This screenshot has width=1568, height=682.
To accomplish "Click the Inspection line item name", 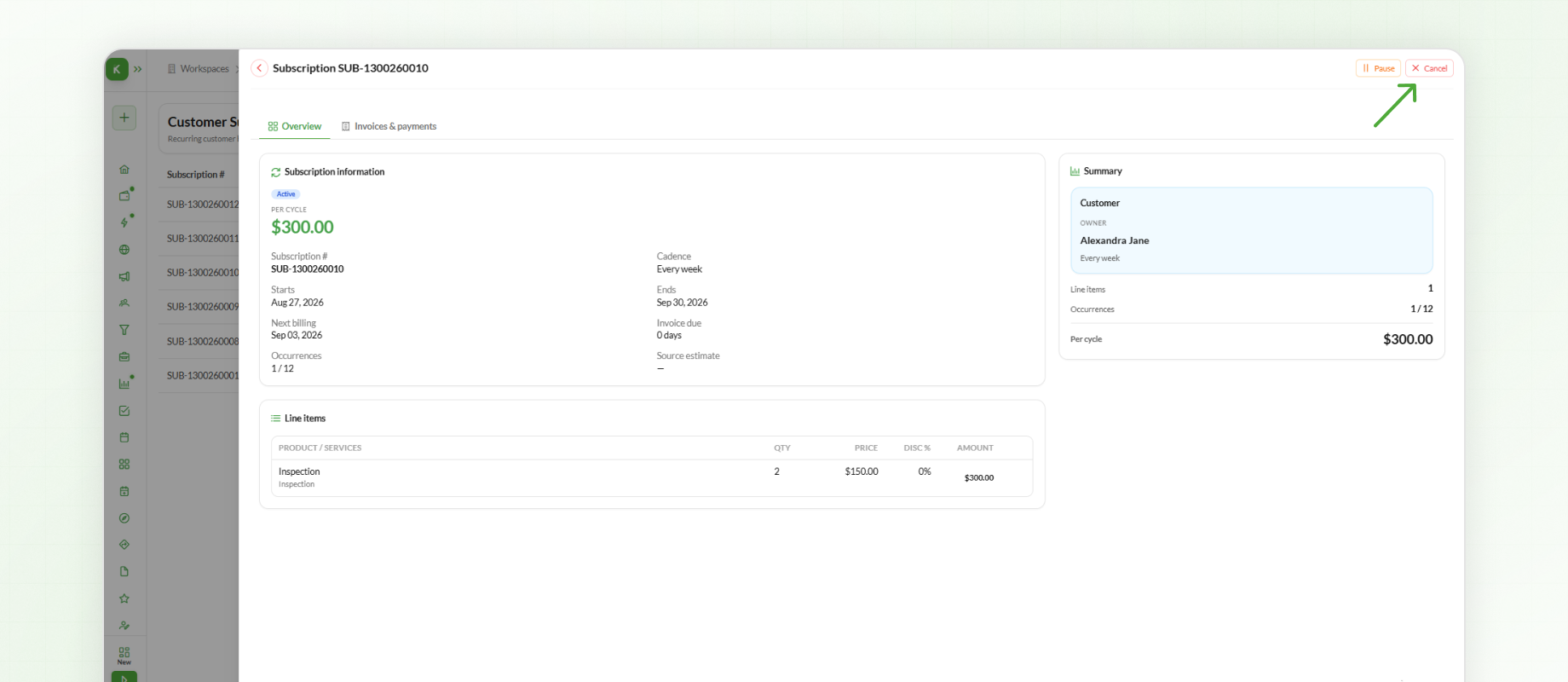I will [299, 471].
